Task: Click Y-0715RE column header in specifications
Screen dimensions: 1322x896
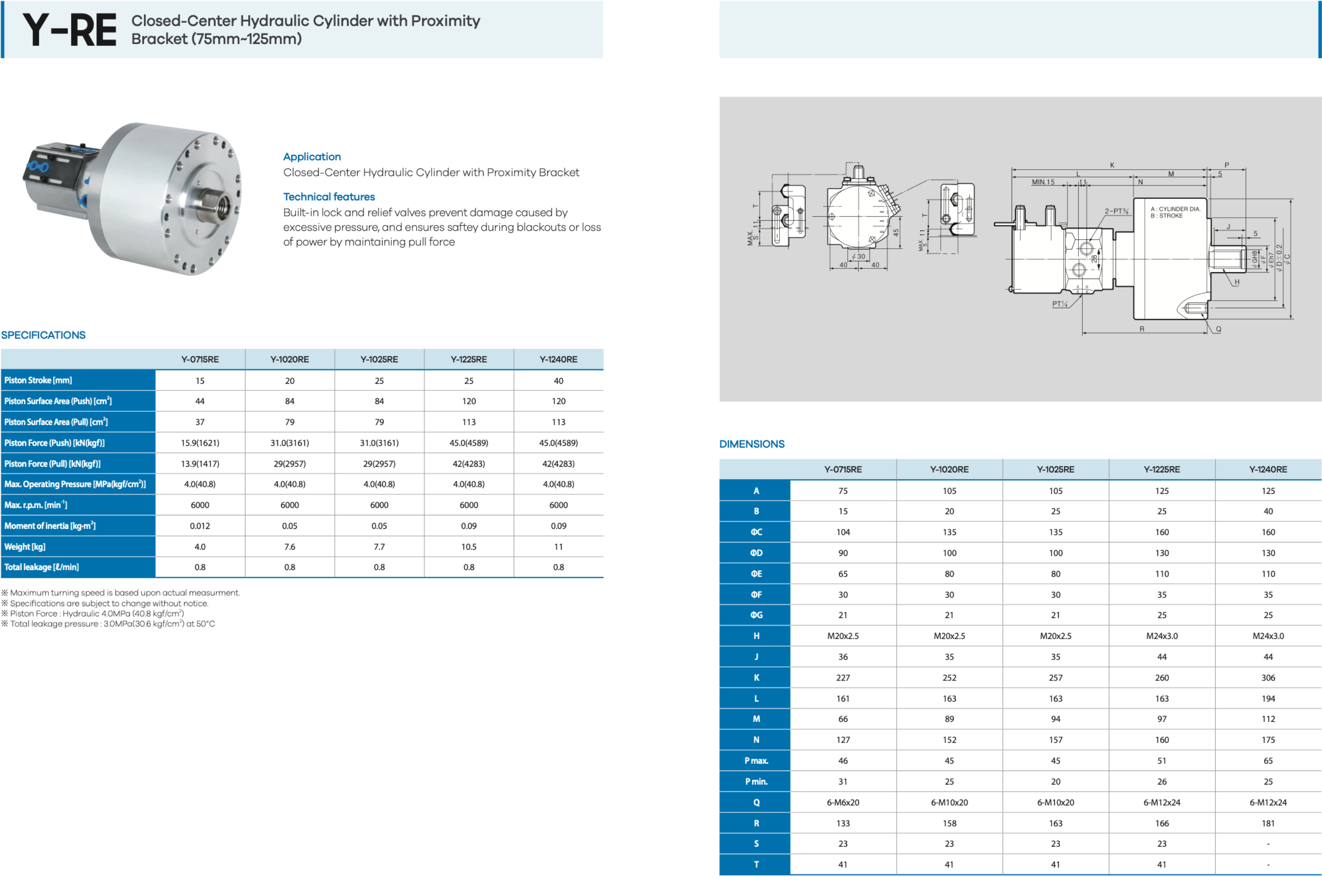Action: coord(200,360)
